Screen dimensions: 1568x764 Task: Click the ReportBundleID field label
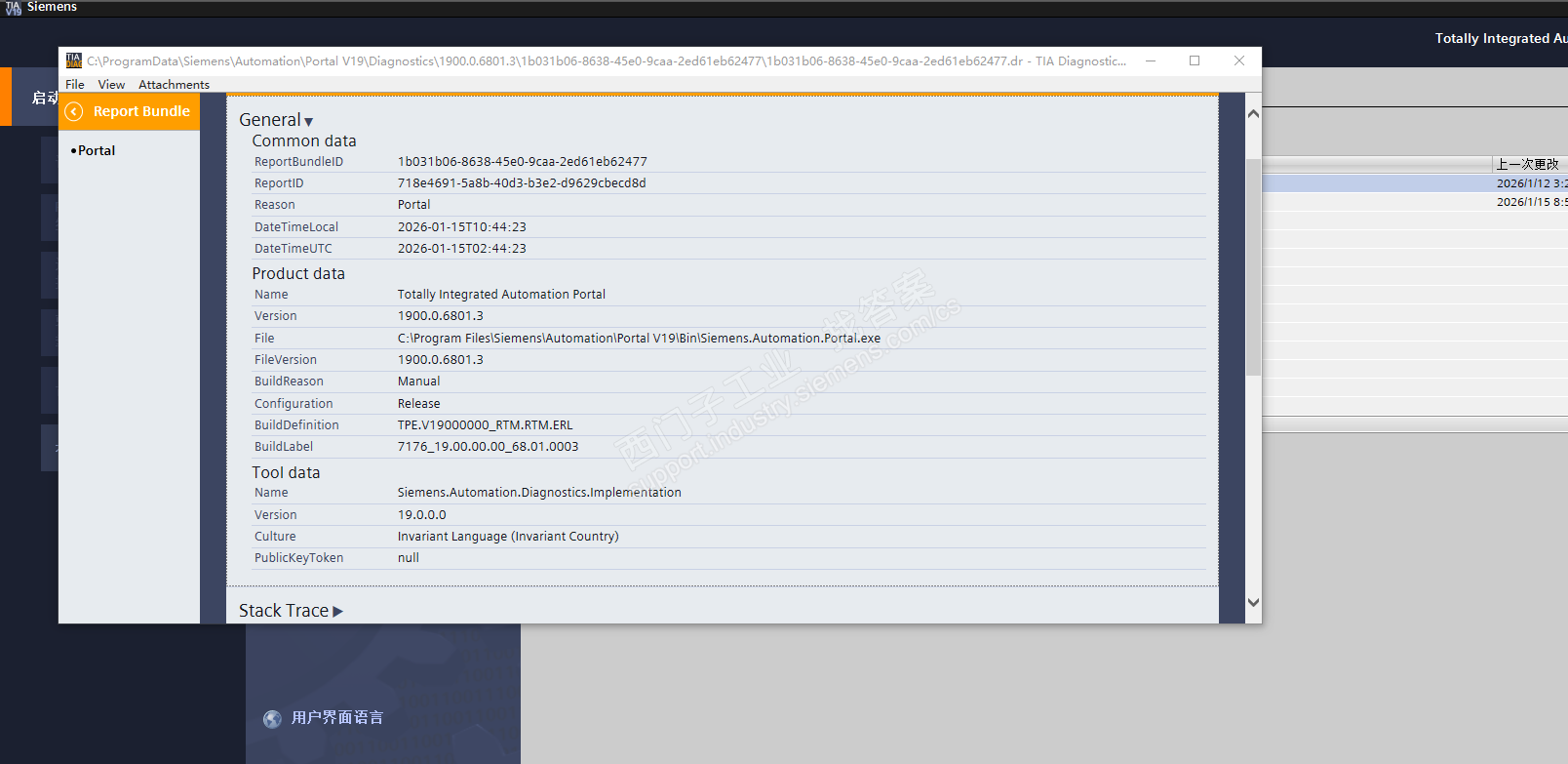click(x=298, y=162)
